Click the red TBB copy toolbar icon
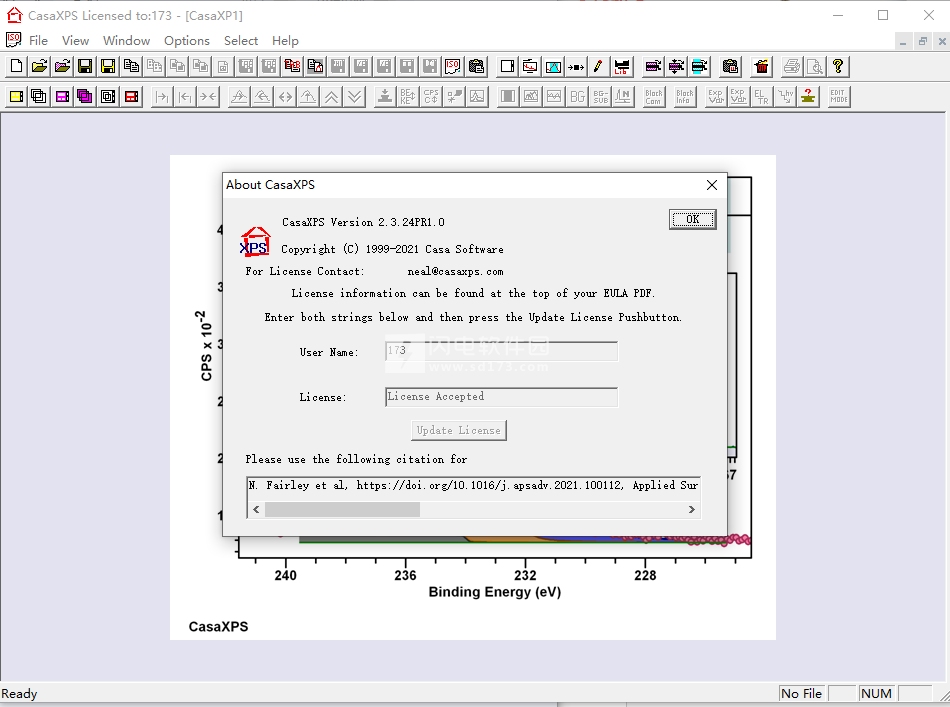The height and width of the screenshot is (707, 950). tap(292, 66)
